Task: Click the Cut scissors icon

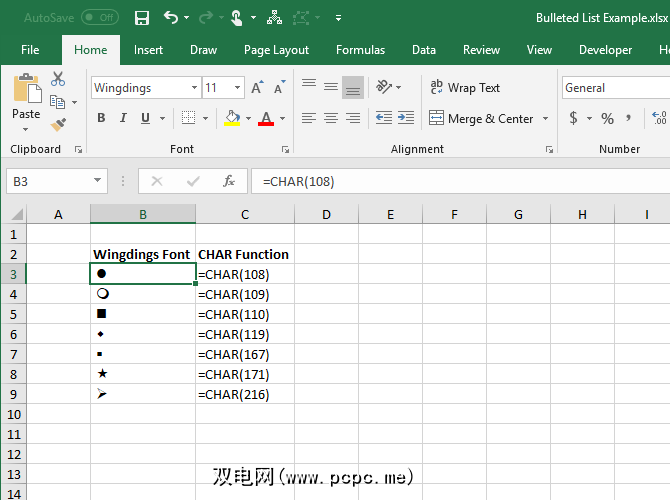Action: (58, 80)
